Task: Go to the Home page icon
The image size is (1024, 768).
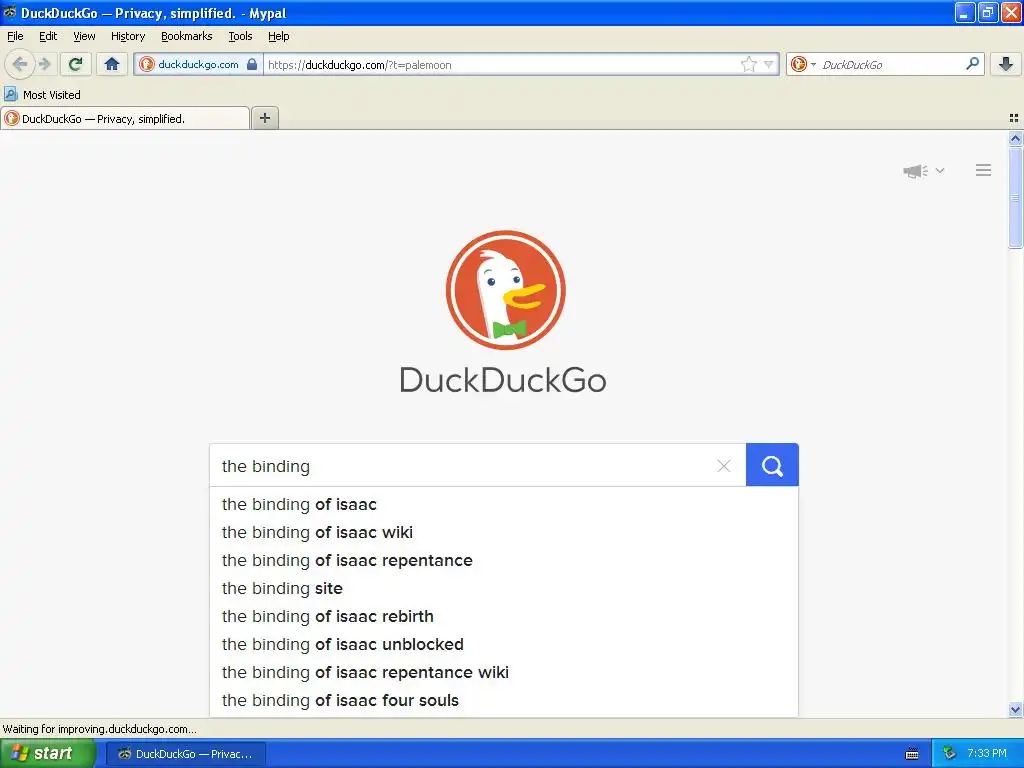Action: (112, 64)
